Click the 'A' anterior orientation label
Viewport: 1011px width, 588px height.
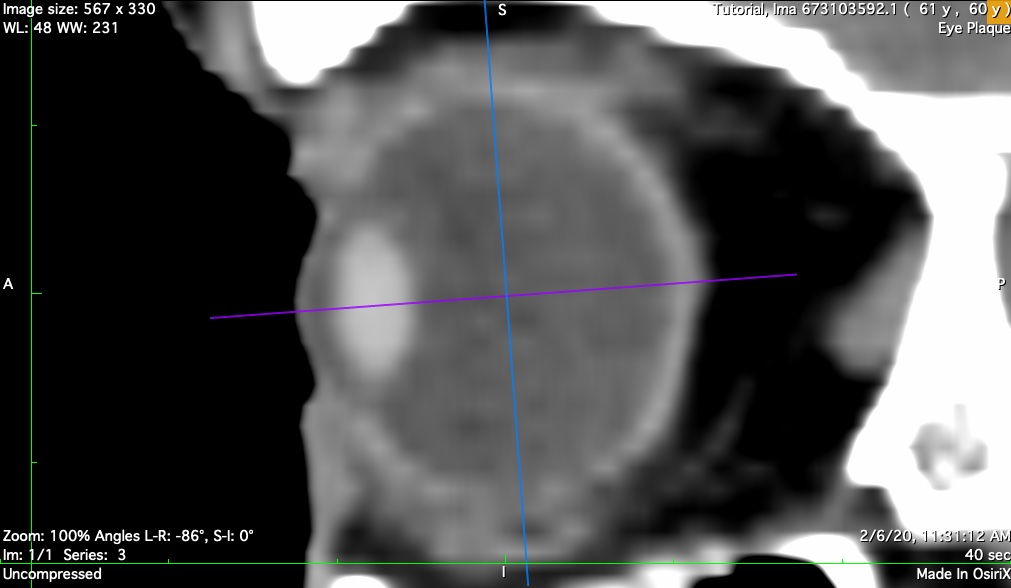pyautogui.click(x=8, y=284)
